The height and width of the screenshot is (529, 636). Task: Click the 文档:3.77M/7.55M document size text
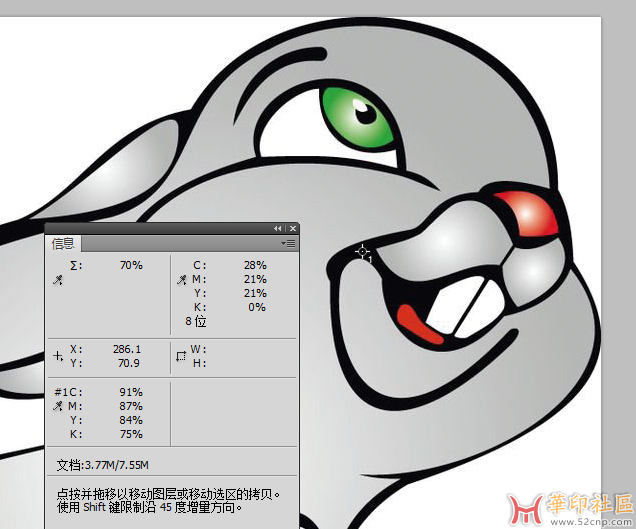click(103, 465)
